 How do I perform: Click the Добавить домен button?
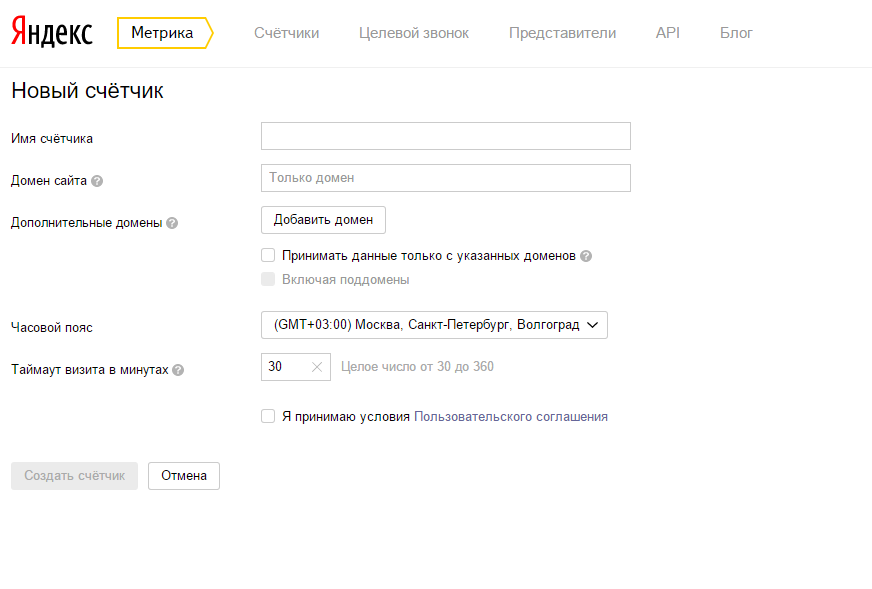coord(323,220)
